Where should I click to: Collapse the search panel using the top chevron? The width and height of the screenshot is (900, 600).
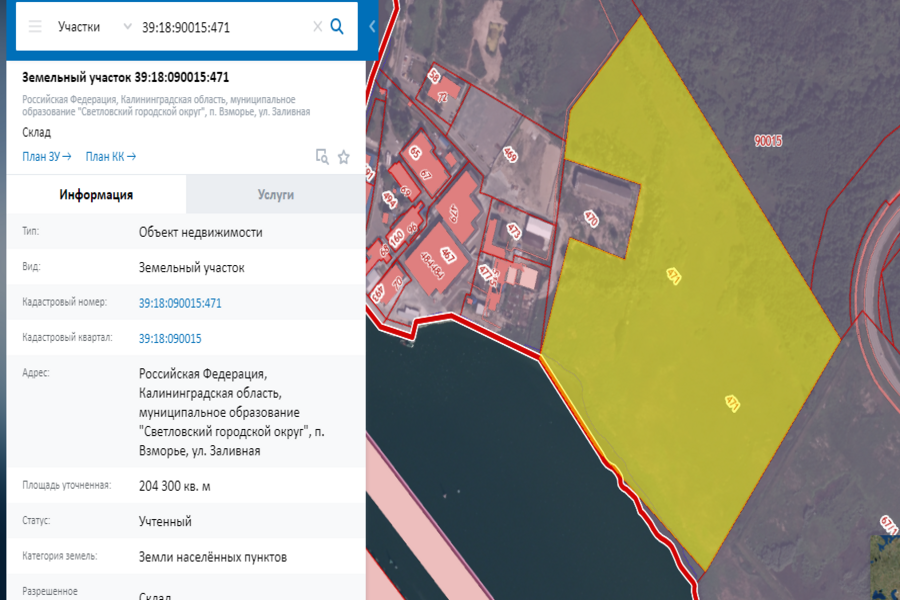[x=372, y=26]
